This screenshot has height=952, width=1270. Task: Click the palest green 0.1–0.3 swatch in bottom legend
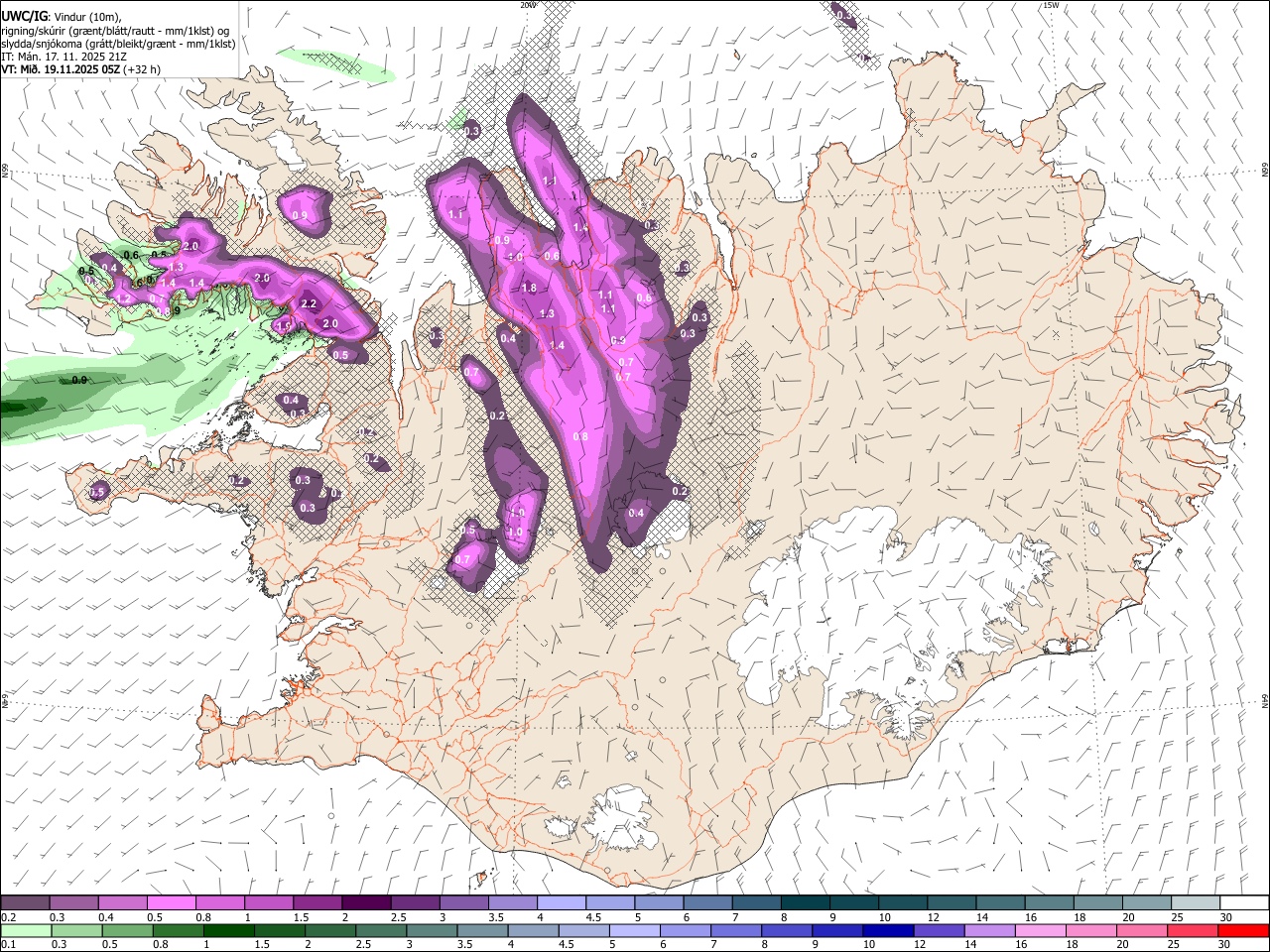(x=26, y=931)
